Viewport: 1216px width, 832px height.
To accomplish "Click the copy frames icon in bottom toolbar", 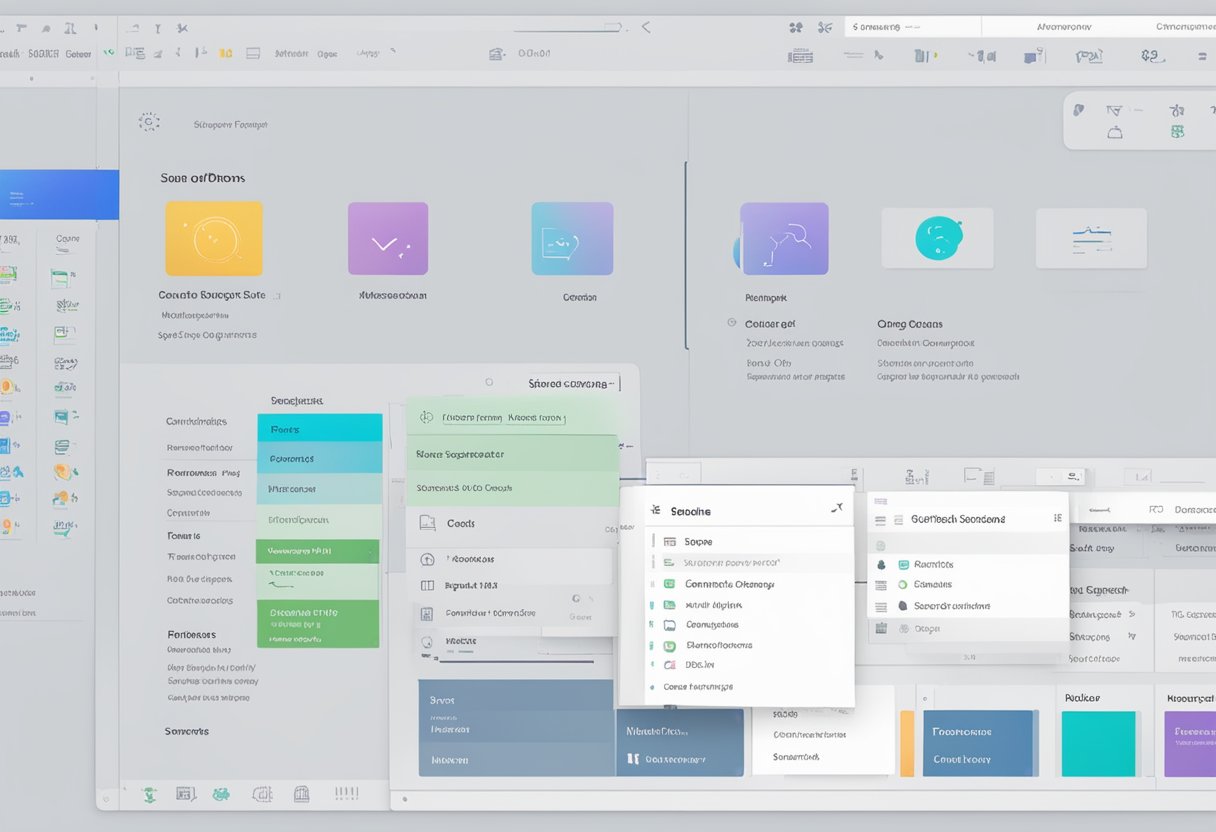I will (262, 794).
